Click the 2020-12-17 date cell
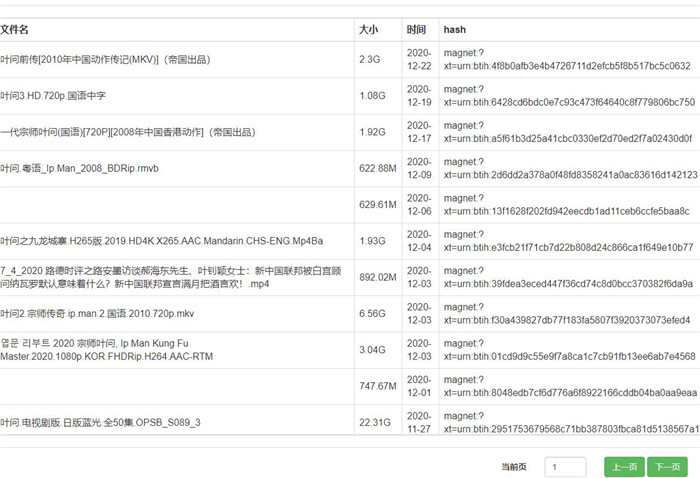Screen dimensions: 700x478 click(419, 132)
